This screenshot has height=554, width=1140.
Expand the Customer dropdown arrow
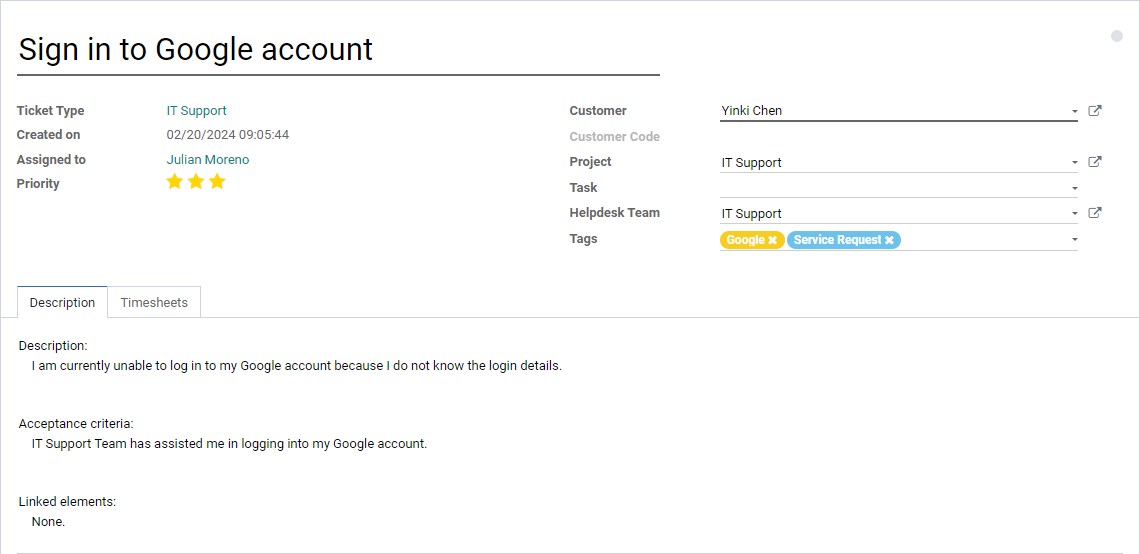pyautogui.click(x=1074, y=112)
